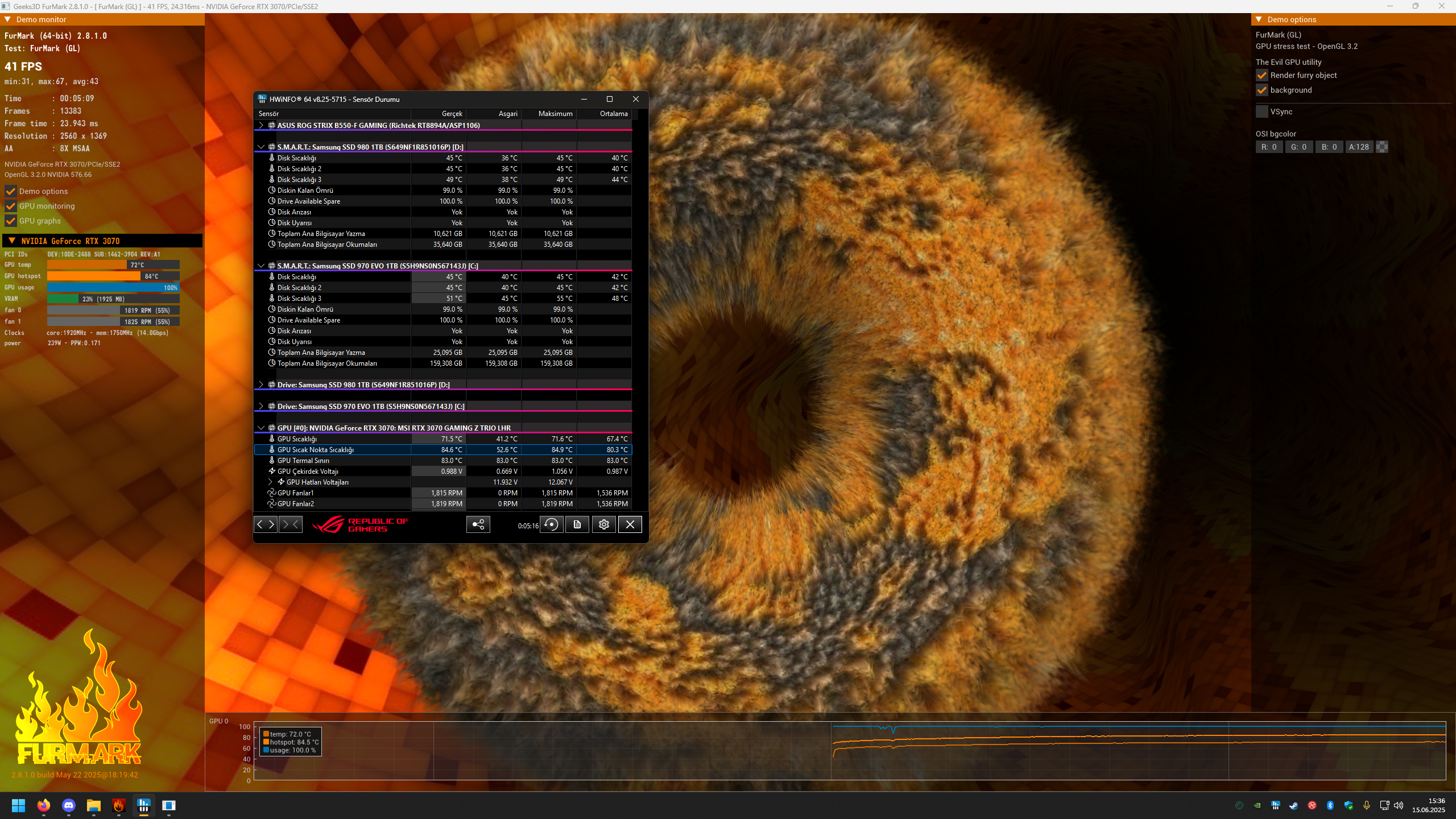Viewport: 1456px width, 819px height.
Task: Open volume control tray icon
Action: point(1399,805)
